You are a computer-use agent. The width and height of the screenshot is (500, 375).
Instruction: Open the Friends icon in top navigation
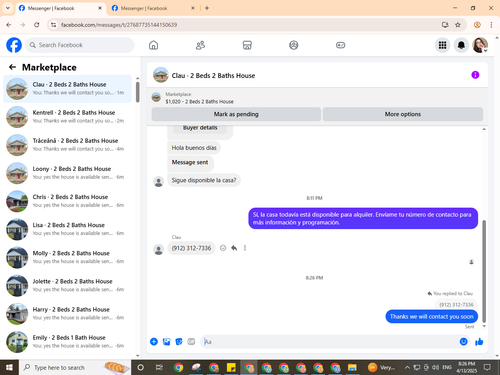pos(200,45)
